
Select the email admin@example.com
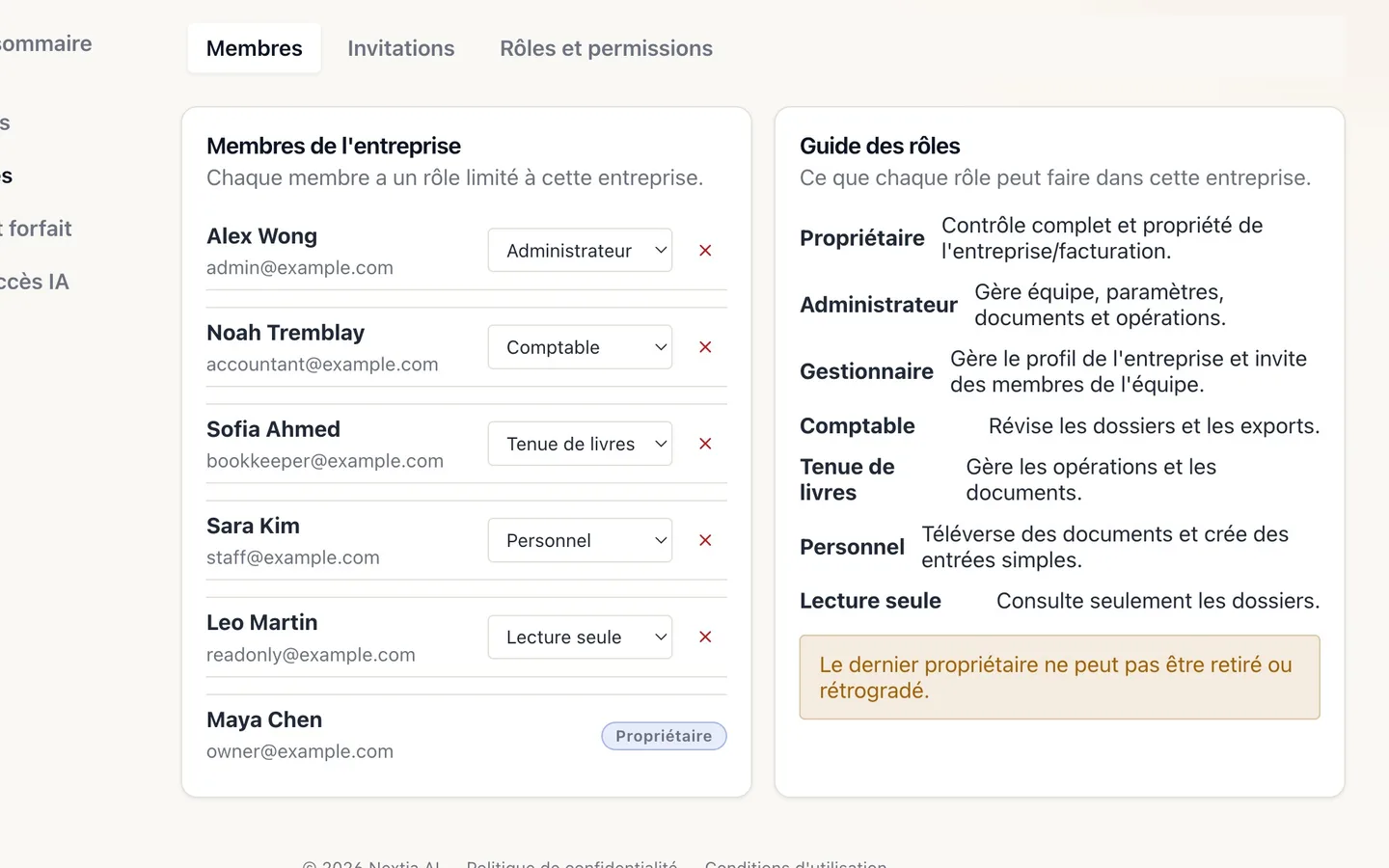click(300, 268)
